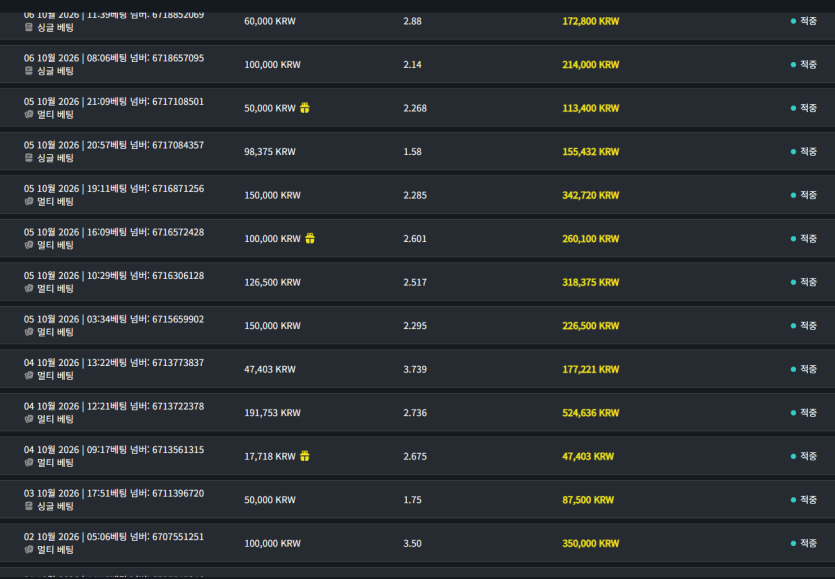The image size is (835, 579).
Task: Click the 싱글 베팅 icon in the 60,000 KRW row
Action: pyautogui.click(x=29, y=27)
